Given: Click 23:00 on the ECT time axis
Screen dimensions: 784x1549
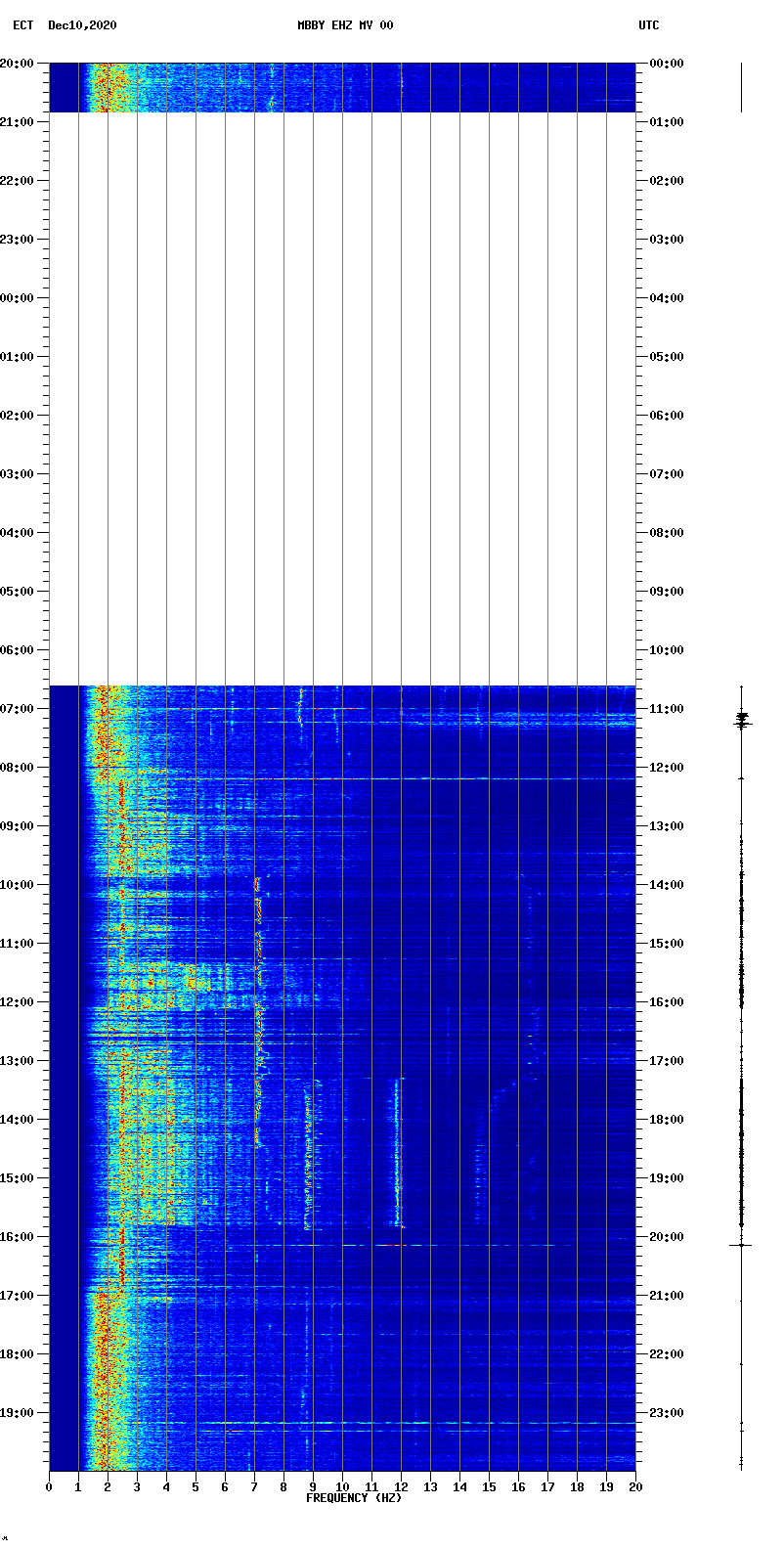Looking at the screenshot, I should [x=18, y=240].
